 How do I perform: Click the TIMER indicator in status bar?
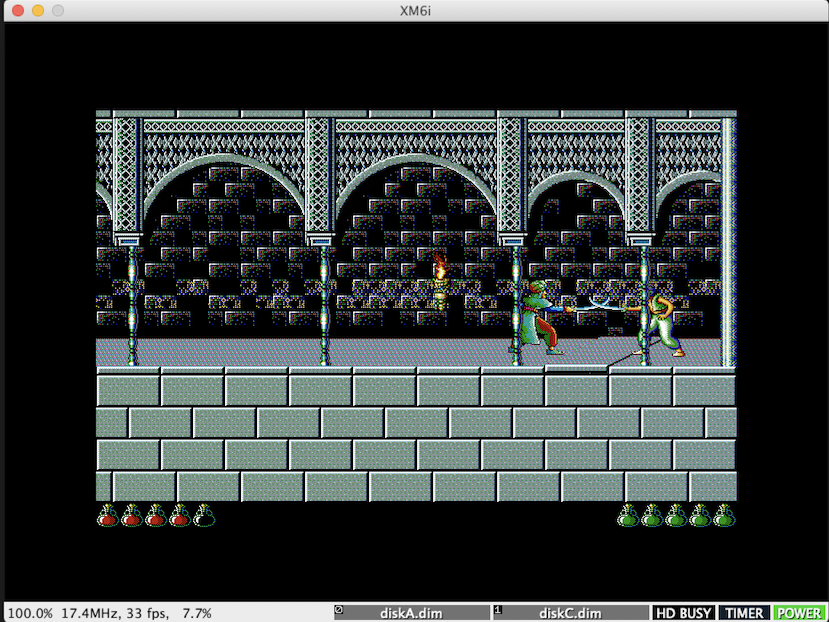[x=744, y=613]
